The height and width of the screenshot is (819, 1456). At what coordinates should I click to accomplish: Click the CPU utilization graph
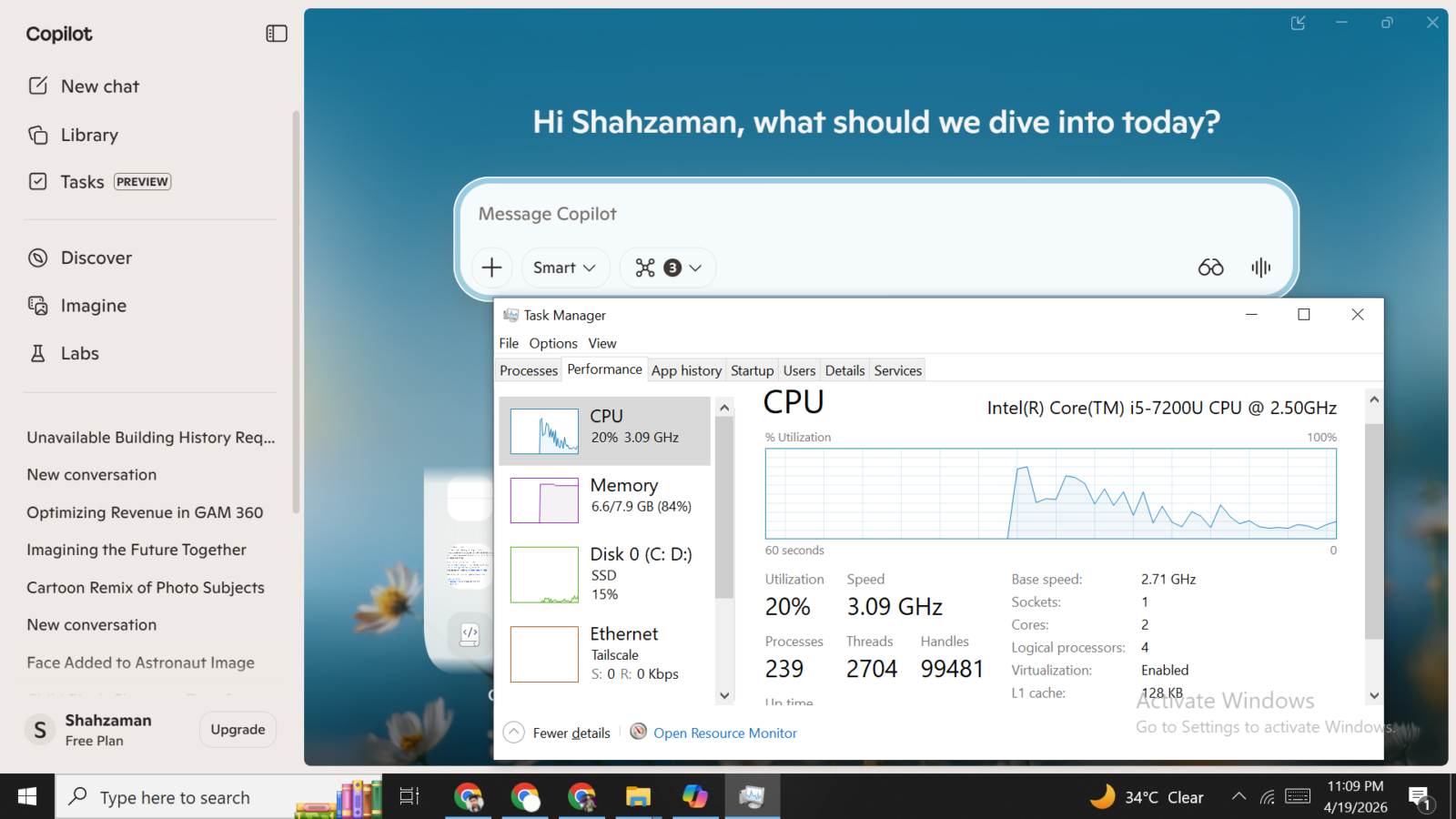pos(1051,493)
